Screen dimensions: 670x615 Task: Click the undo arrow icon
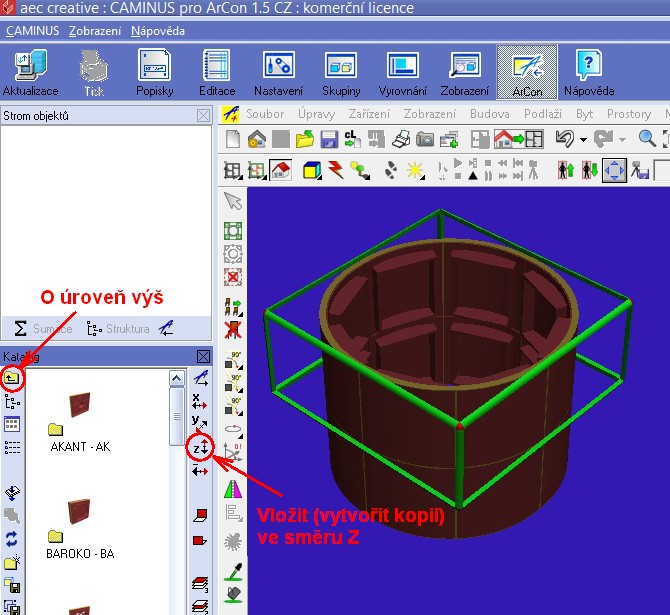pos(565,139)
